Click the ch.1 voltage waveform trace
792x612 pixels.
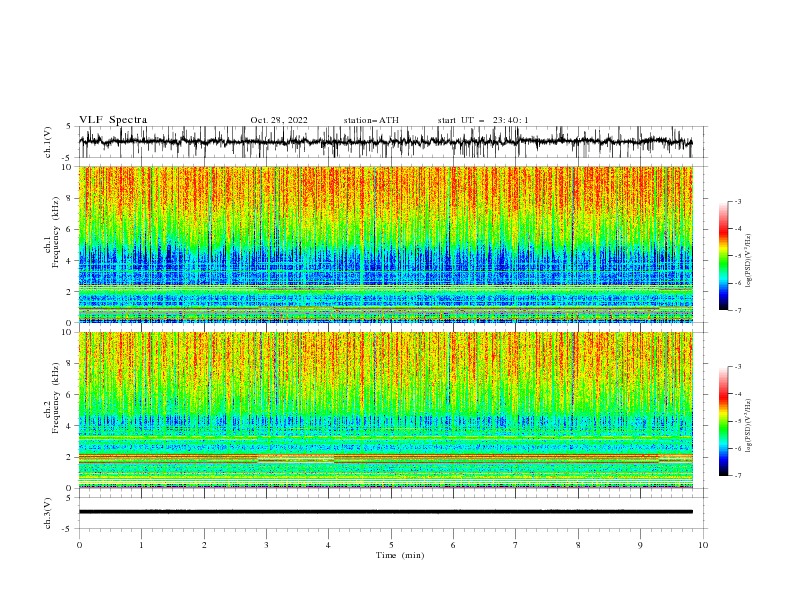(x=385, y=142)
